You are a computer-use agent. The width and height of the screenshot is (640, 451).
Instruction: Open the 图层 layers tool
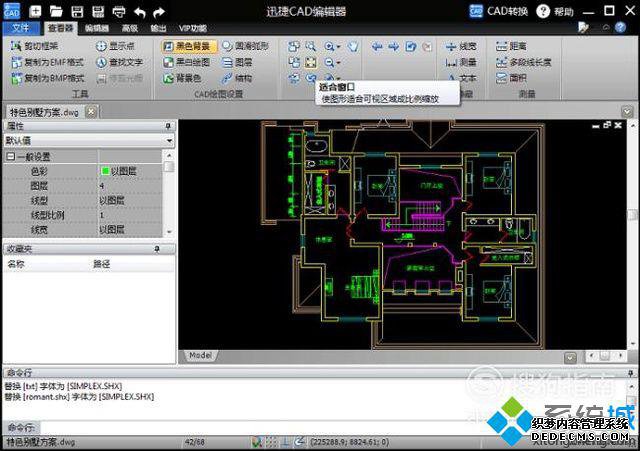coord(237,62)
